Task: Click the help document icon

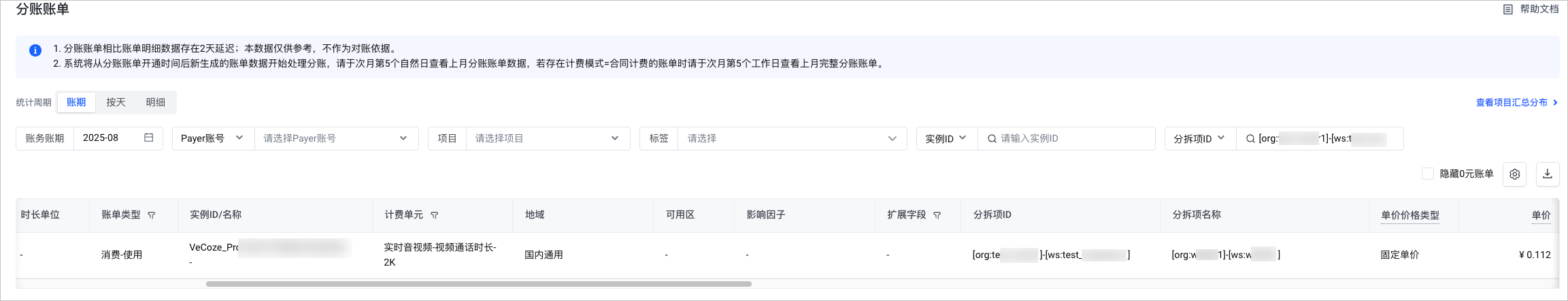Action: [x=1507, y=10]
